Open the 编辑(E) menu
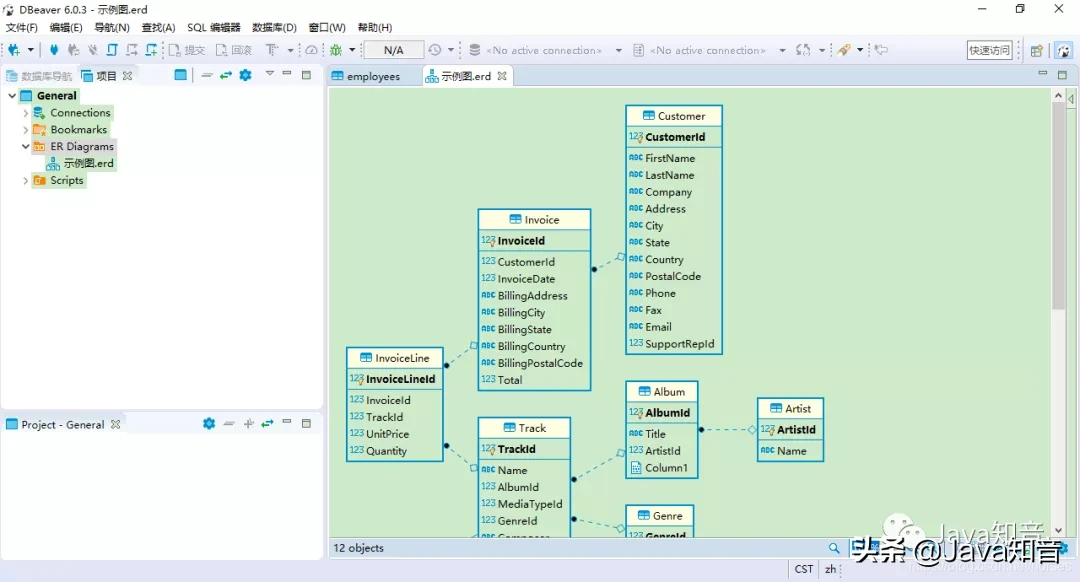Image resolution: width=1080 pixels, height=582 pixels. (66, 28)
